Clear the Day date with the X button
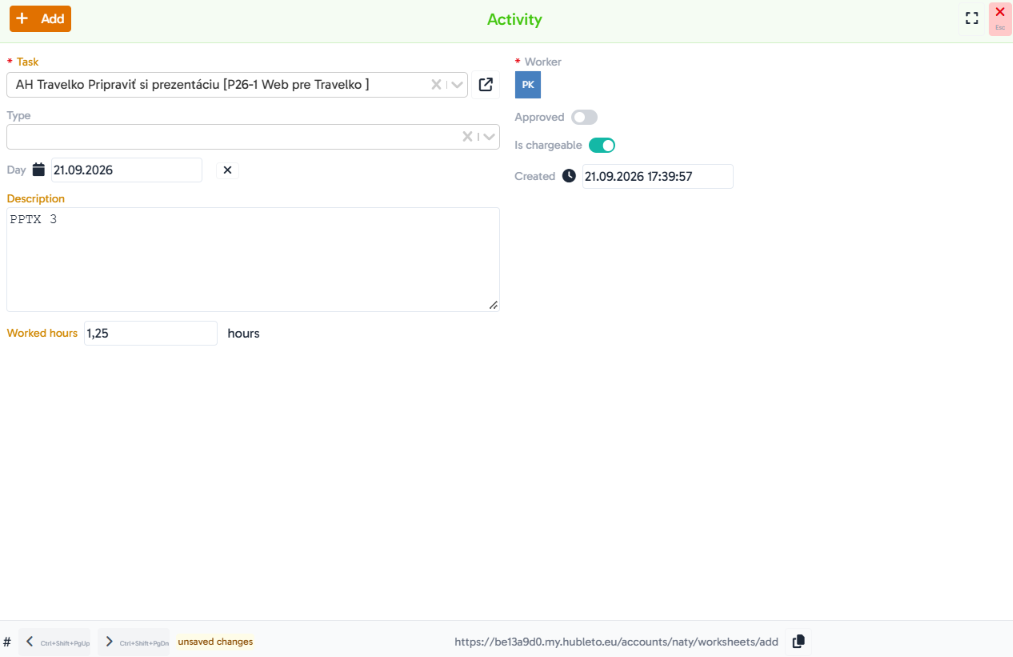 pyautogui.click(x=227, y=170)
